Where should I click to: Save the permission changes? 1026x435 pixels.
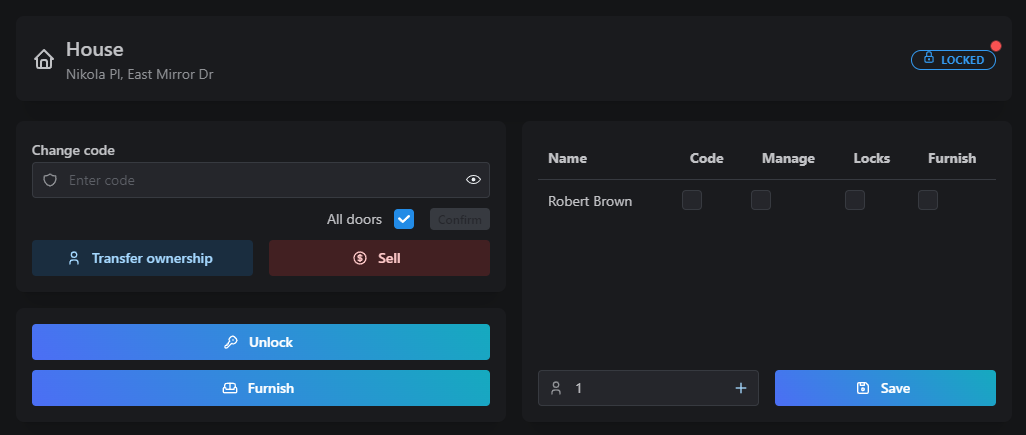point(885,388)
